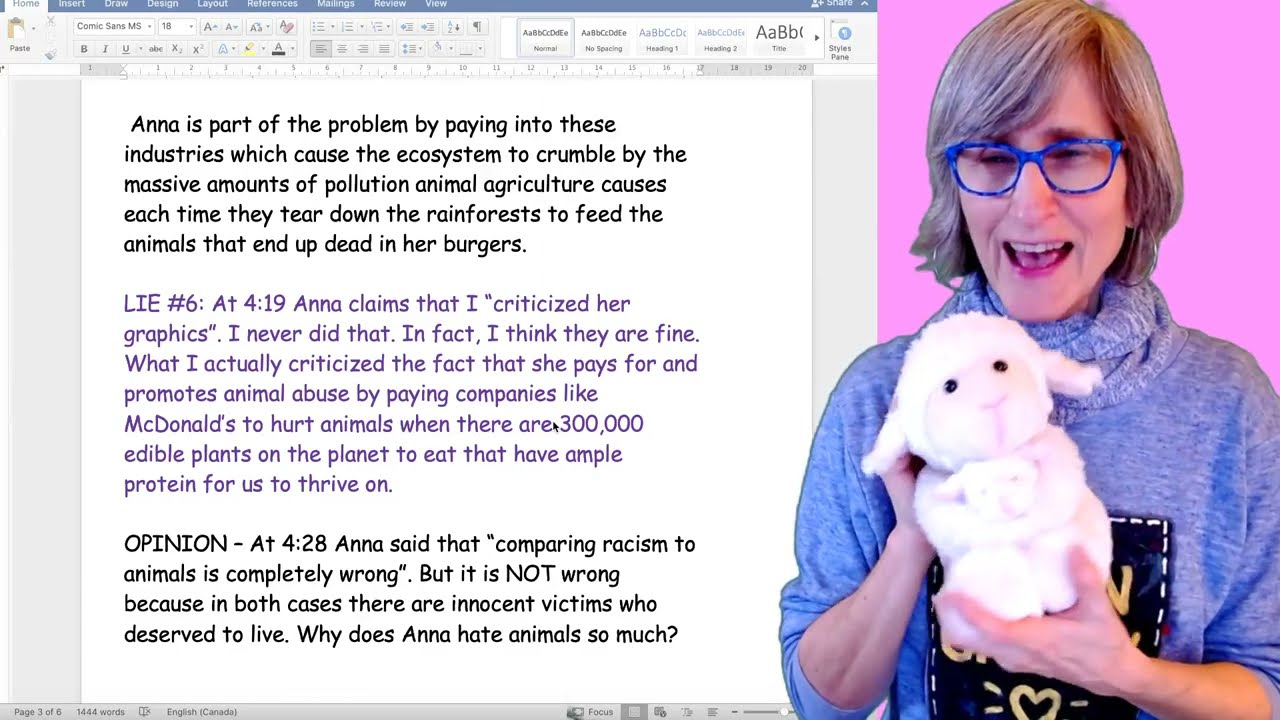The width and height of the screenshot is (1280, 720).
Task: Click the 1444 words count
Action: [99, 712]
